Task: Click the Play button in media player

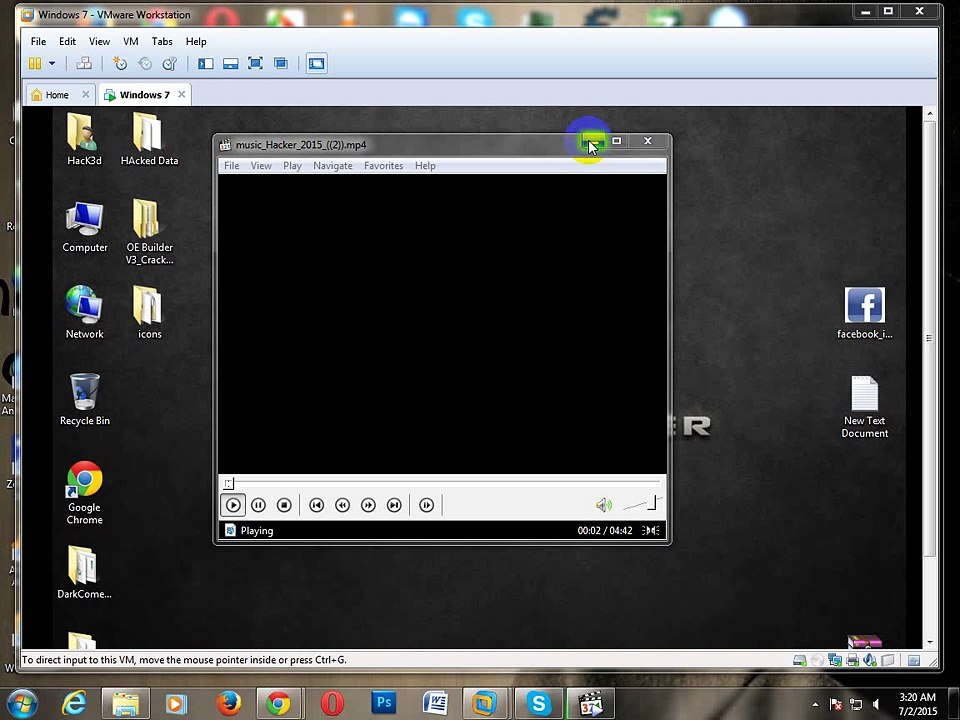Action: 233,505
